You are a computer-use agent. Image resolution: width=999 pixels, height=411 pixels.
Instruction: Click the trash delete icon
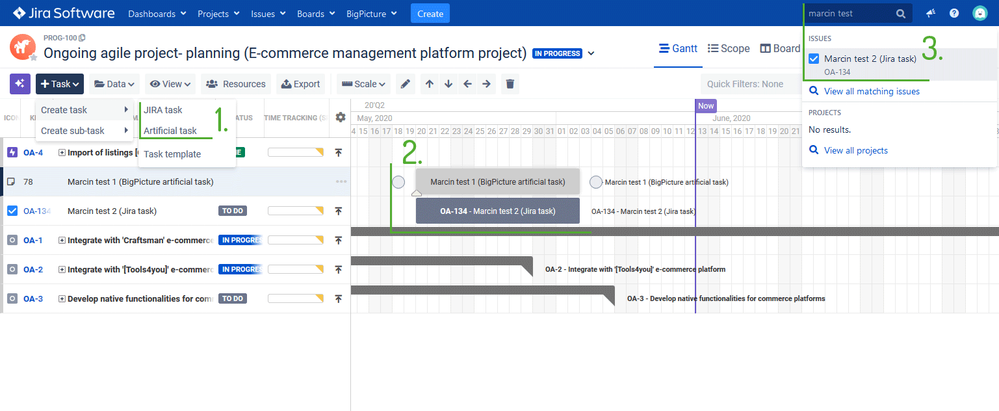(509, 84)
